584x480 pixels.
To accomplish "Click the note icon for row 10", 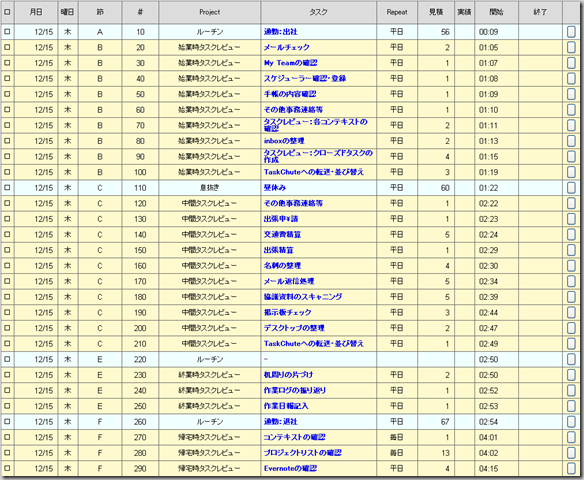I will (x=571, y=32).
